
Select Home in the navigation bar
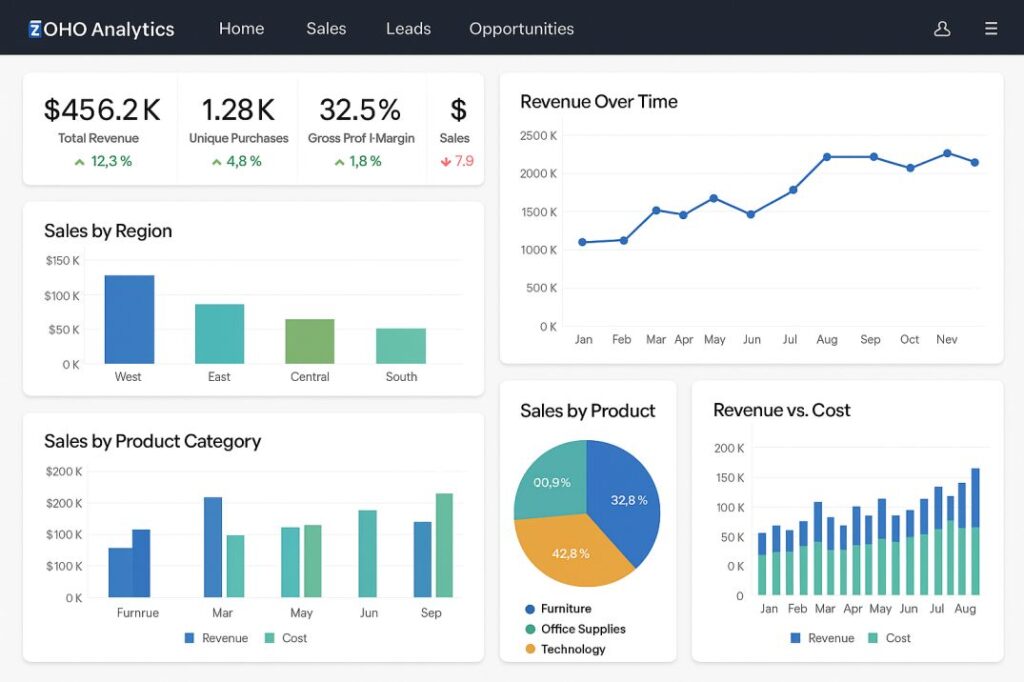click(241, 29)
